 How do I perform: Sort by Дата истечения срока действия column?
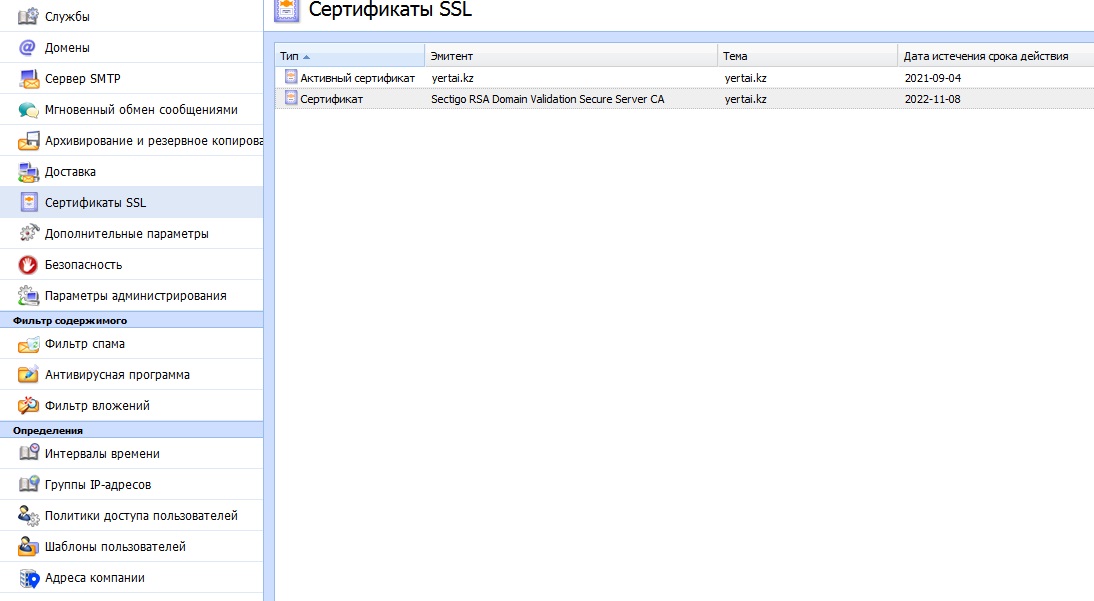coord(985,57)
